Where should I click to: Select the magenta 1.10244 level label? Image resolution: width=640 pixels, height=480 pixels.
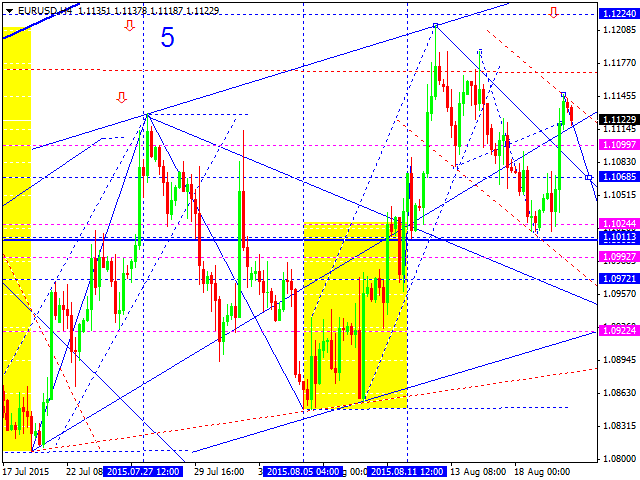tap(619, 224)
